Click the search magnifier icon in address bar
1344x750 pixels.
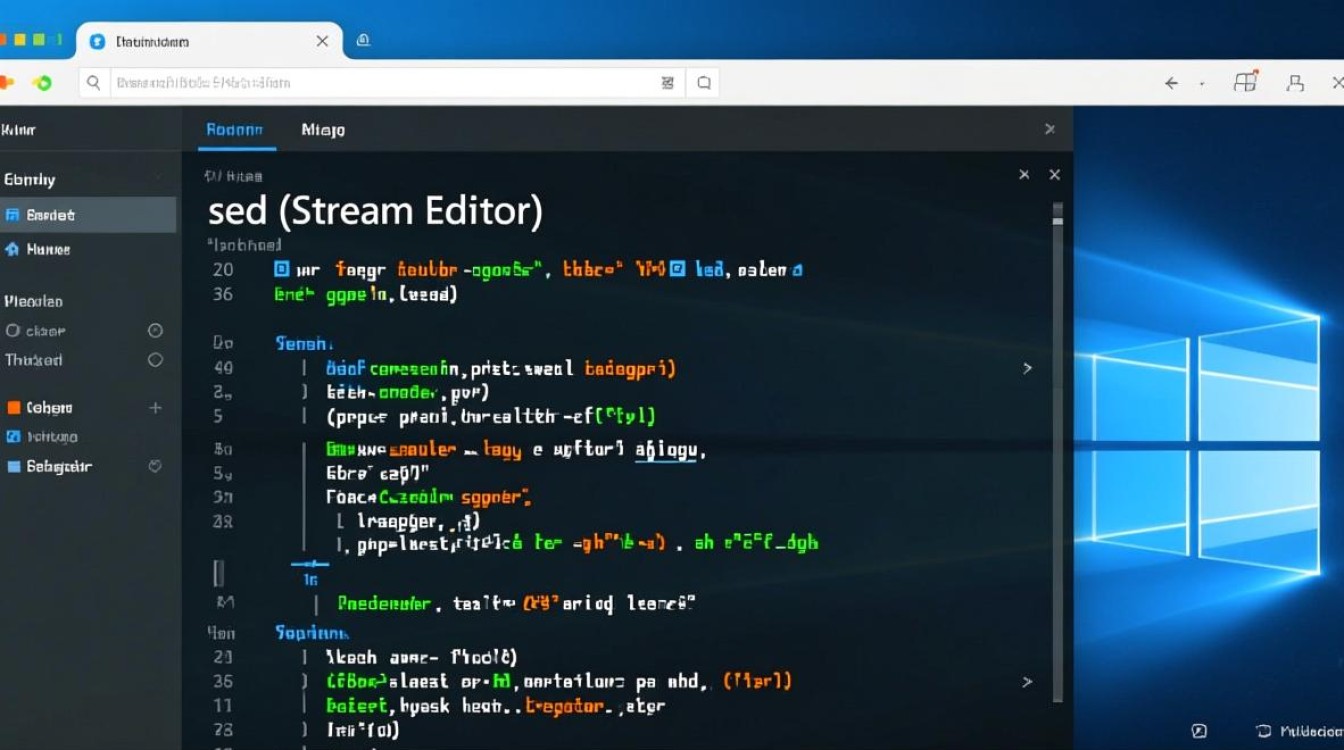click(x=93, y=83)
